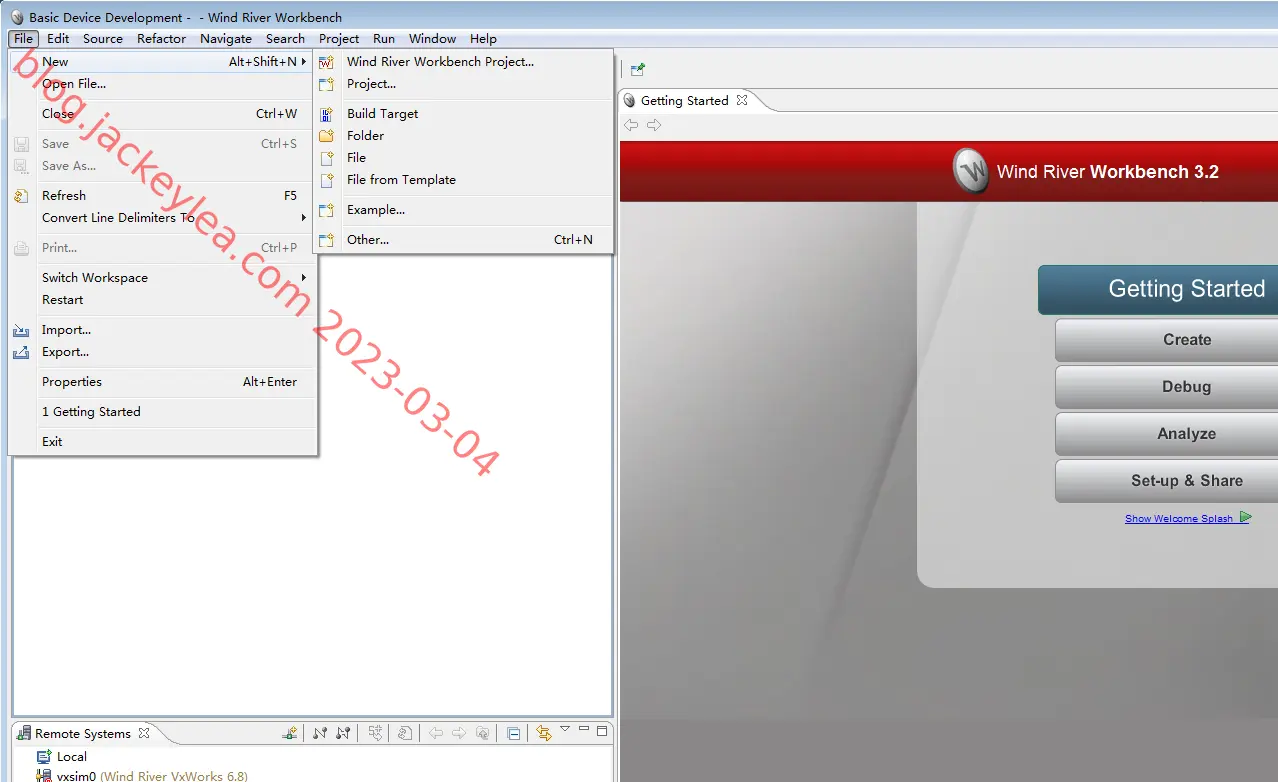Click define new connection icon in Remote Systems
Screen dimensions: 1278x782
click(x=289, y=733)
